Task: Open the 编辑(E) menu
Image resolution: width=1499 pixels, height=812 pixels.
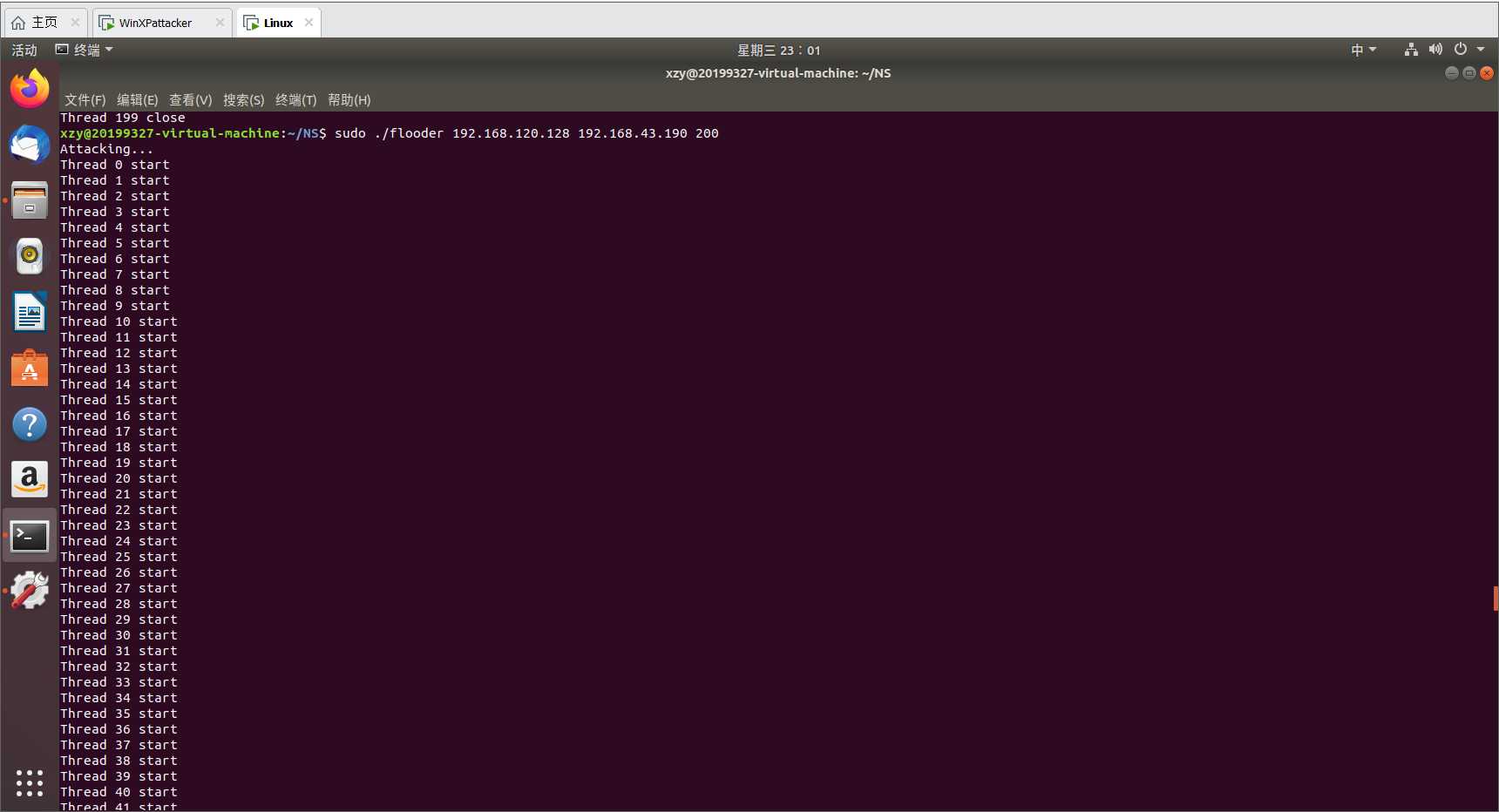Action: [x=138, y=100]
